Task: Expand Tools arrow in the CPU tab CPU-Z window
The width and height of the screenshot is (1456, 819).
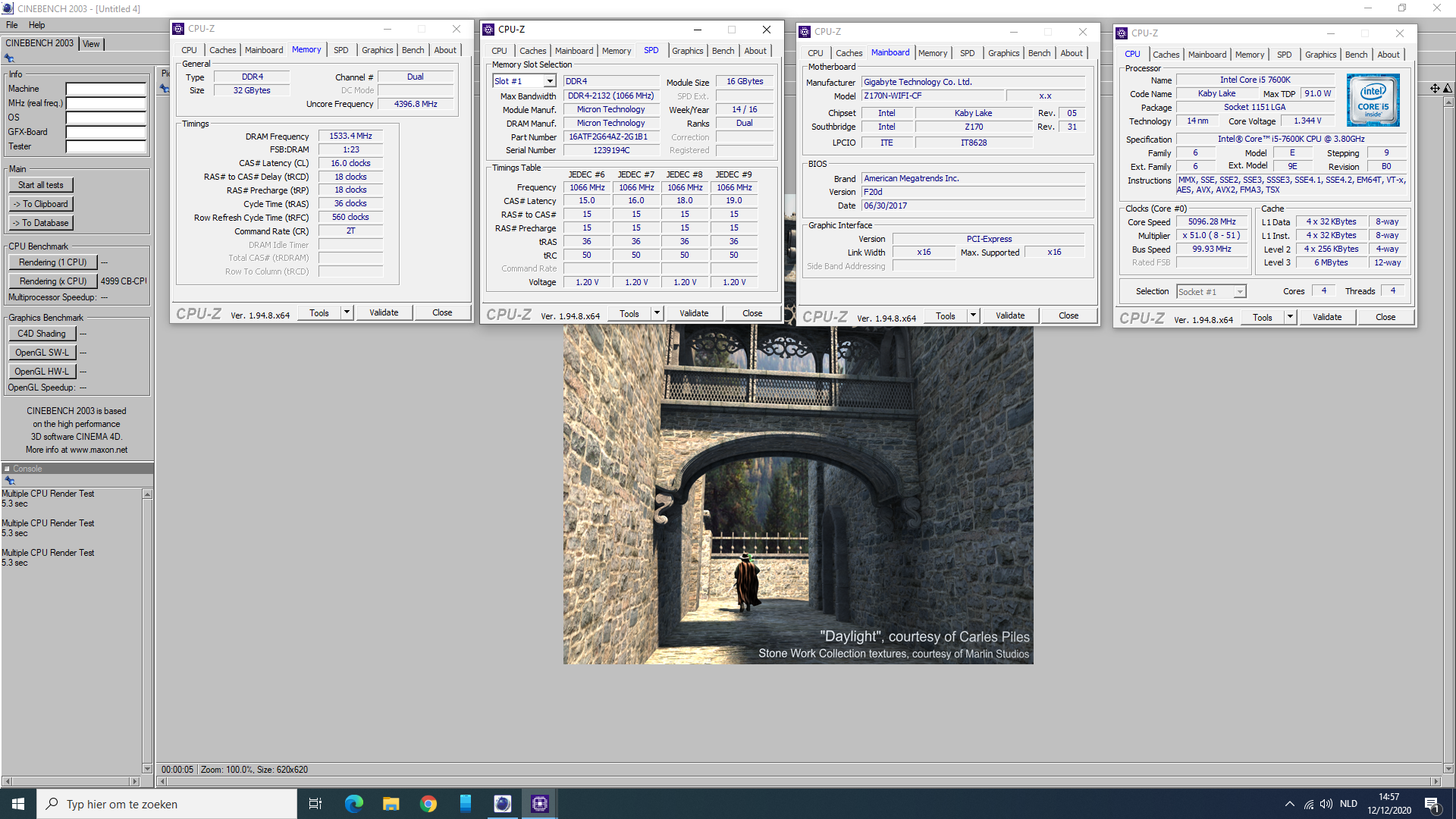Action: click(x=1290, y=317)
